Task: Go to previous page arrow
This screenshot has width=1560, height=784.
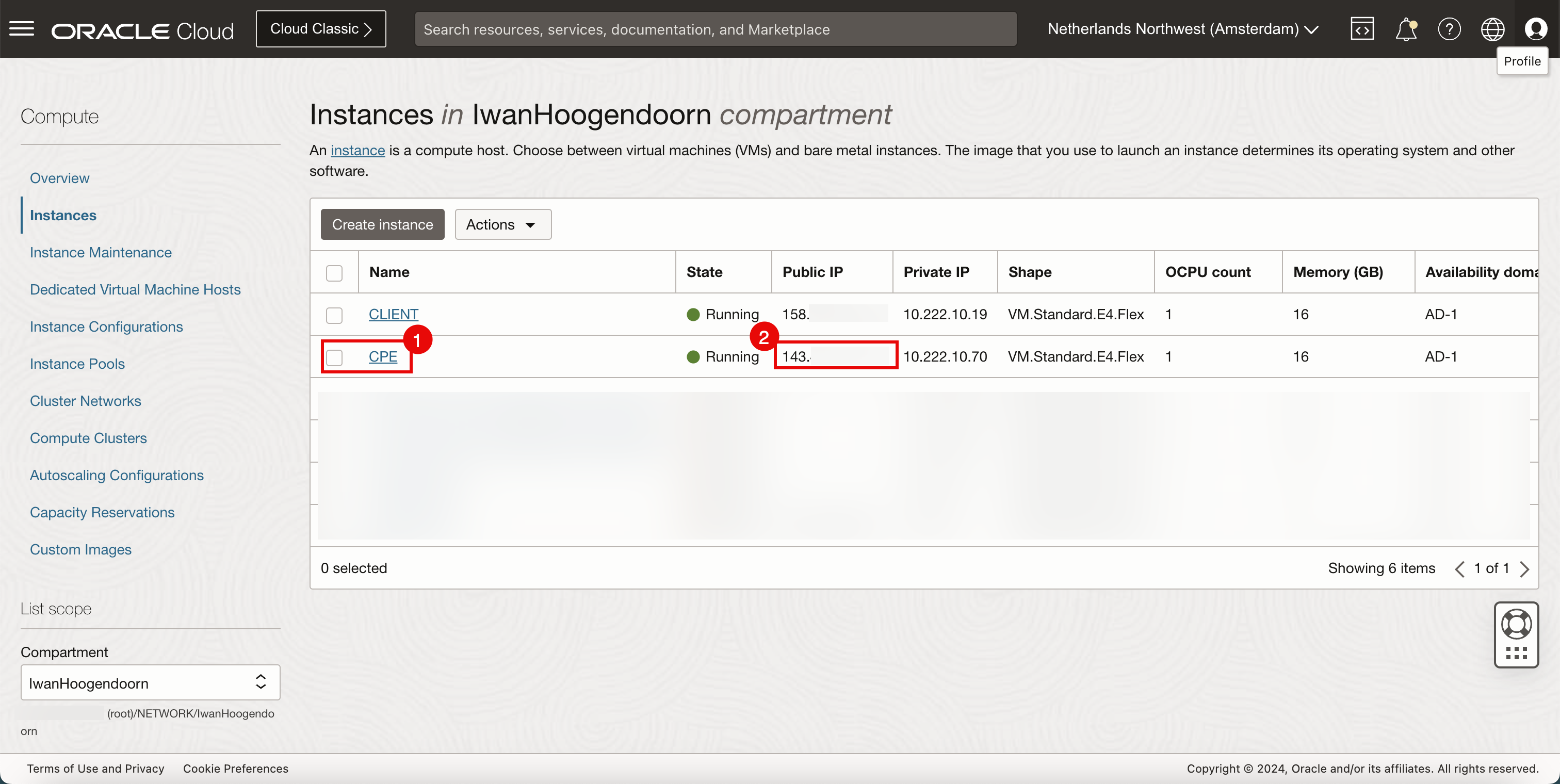Action: coord(1460,568)
